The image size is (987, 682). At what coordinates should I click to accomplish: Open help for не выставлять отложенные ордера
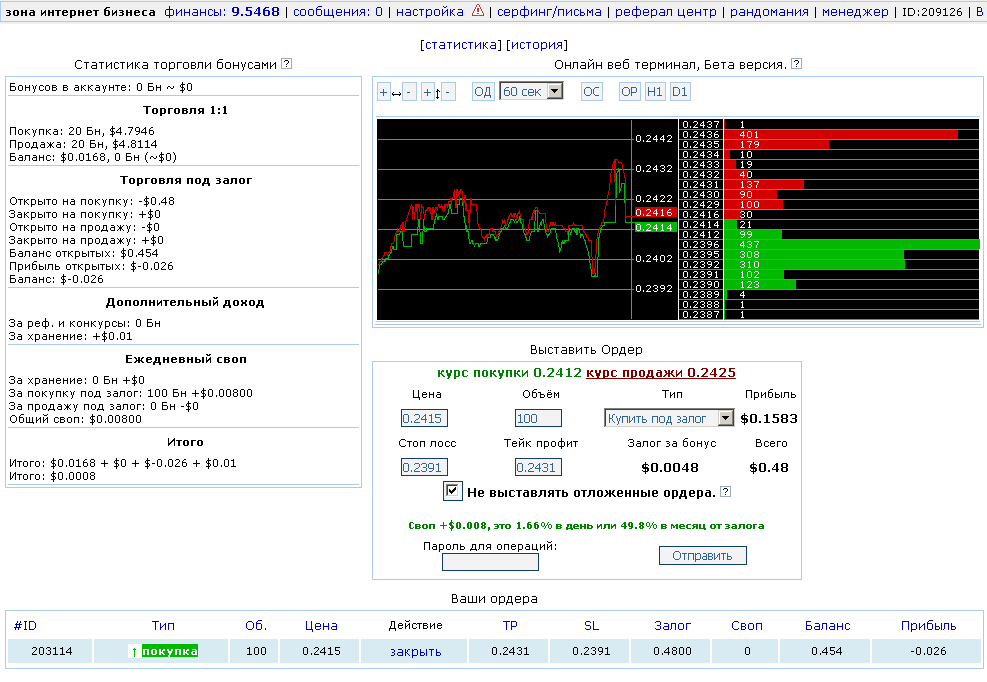click(x=725, y=492)
